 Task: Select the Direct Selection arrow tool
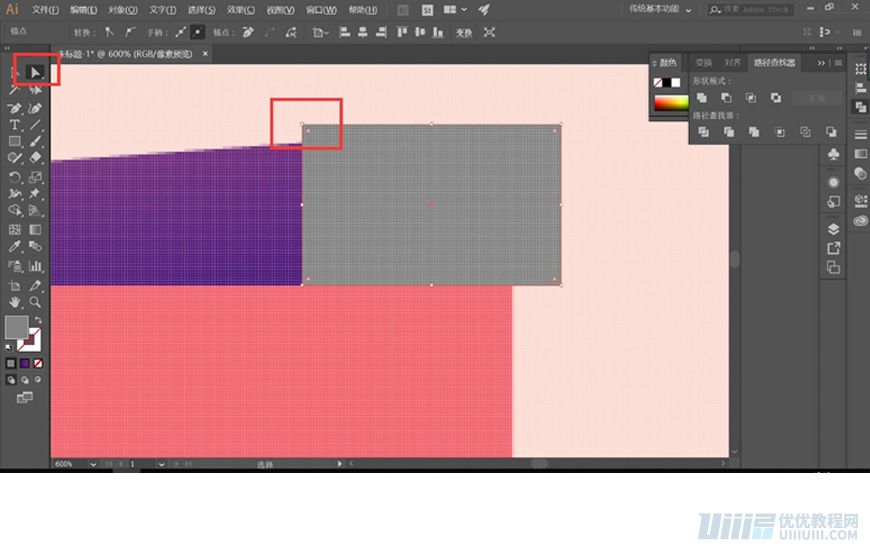click(36, 73)
